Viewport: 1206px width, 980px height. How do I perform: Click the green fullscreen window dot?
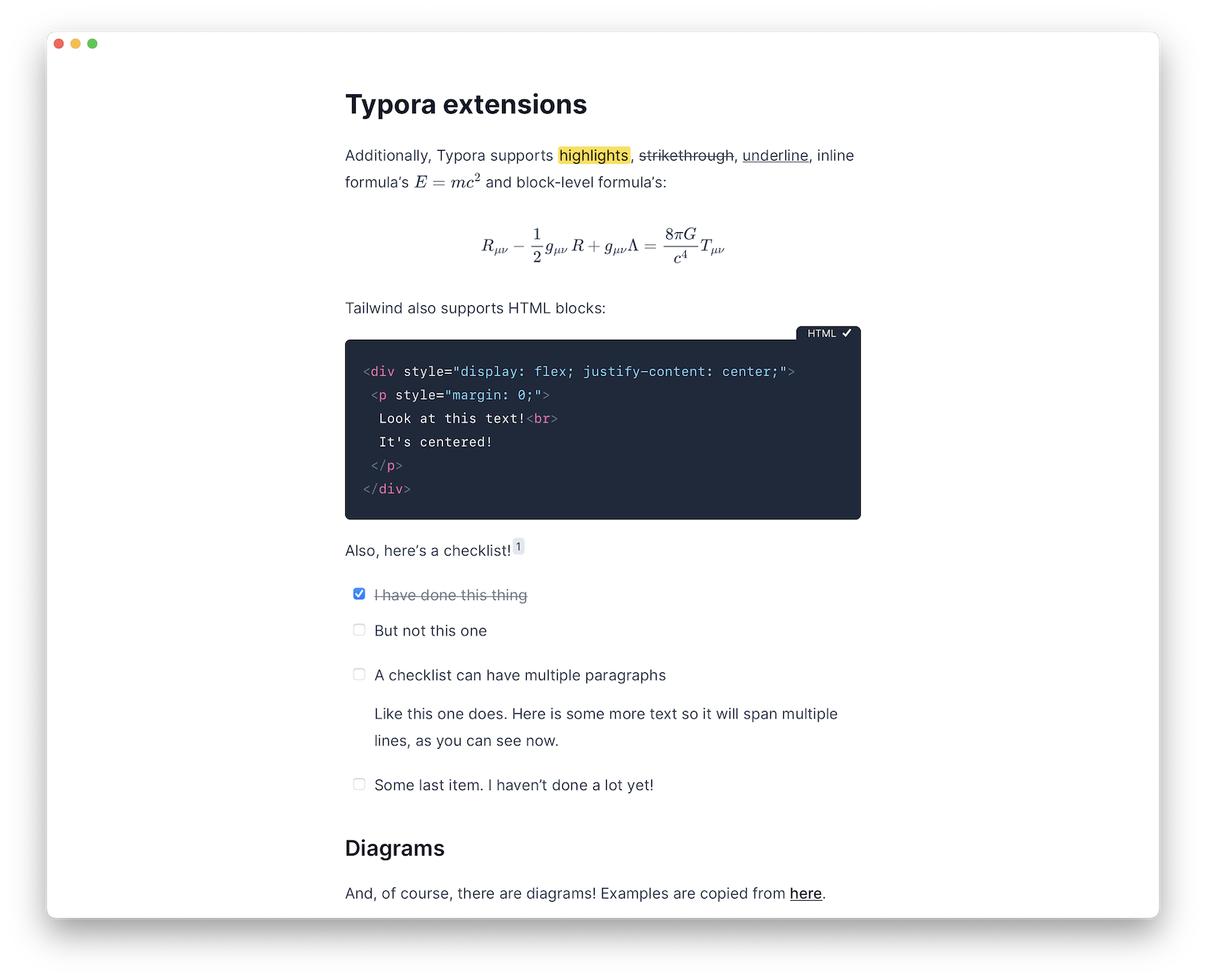pyautogui.click(x=92, y=44)
